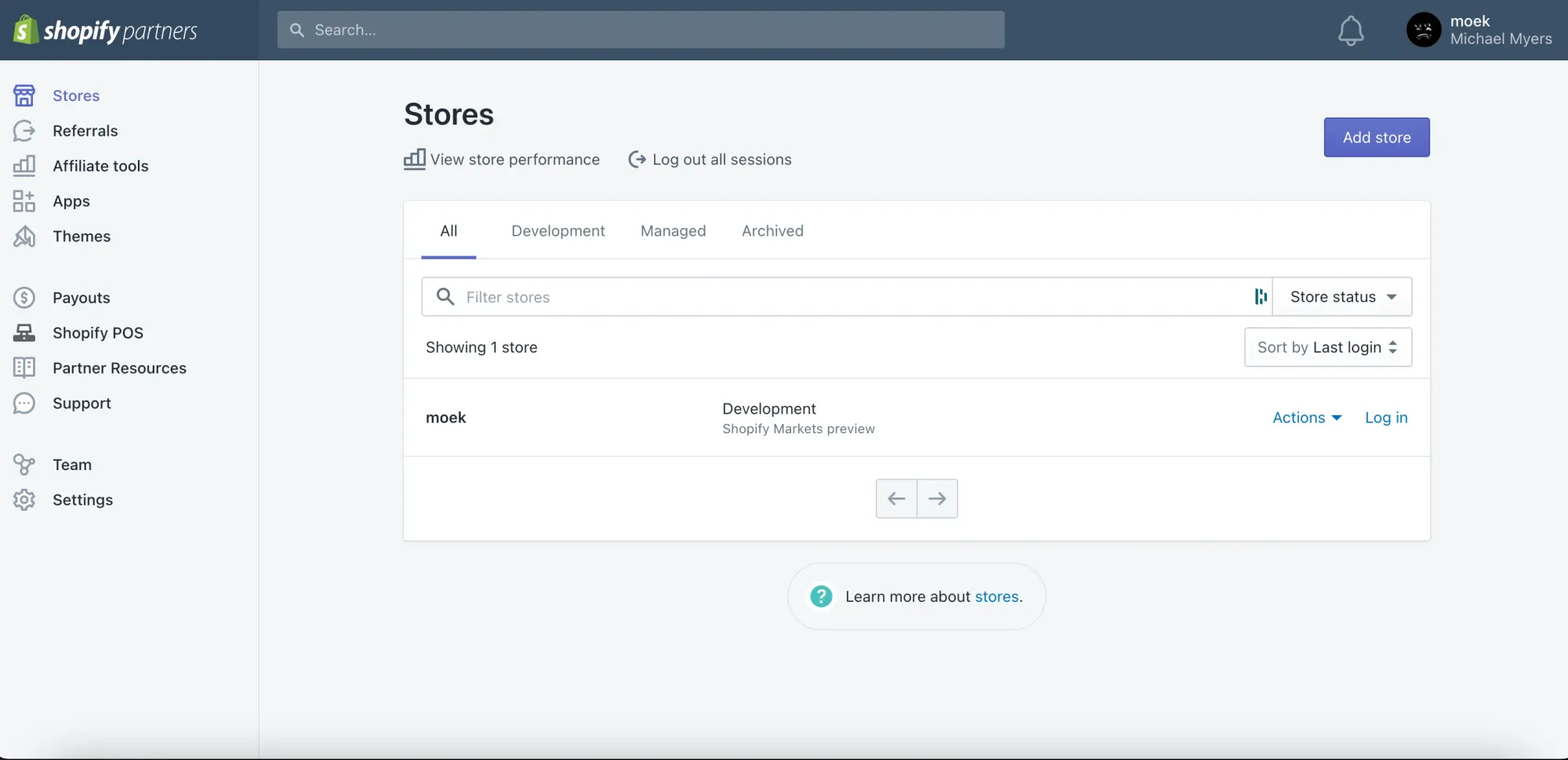Select Stores label in the sidebar
The height and width of the screenshot is (760, 1568).
pyautogui.click(x=76, y=96)
